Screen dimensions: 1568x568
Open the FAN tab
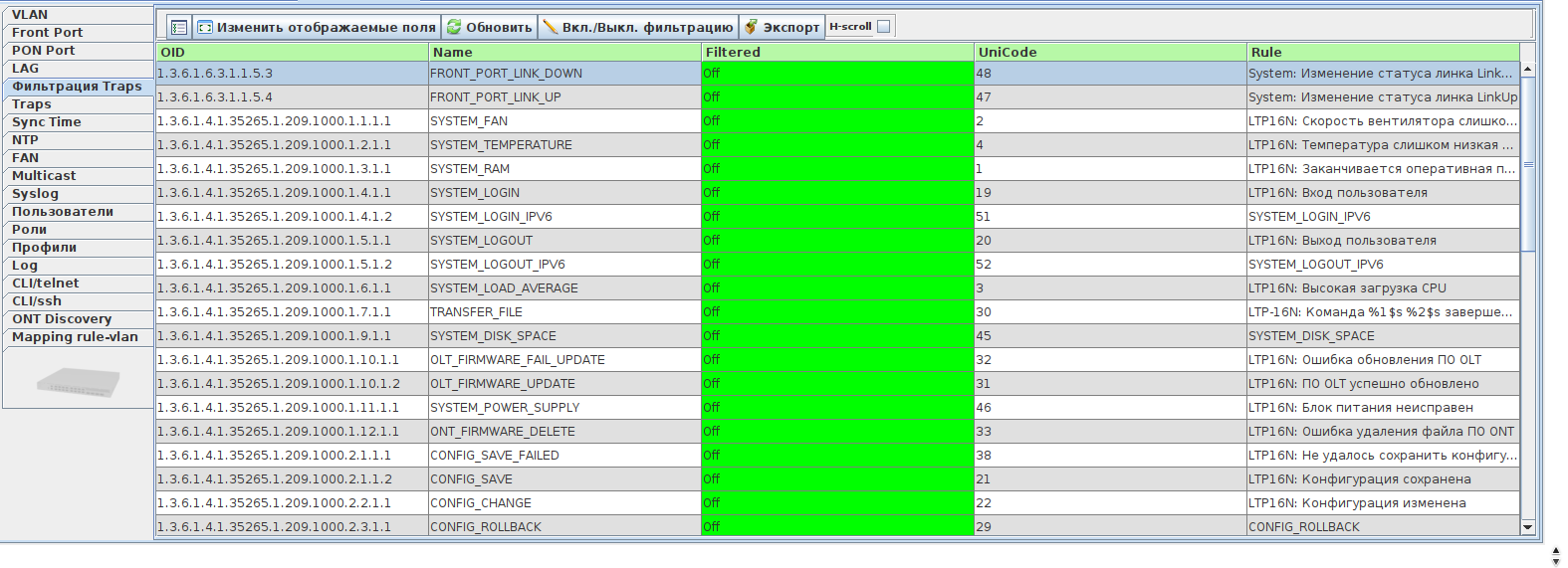(x=79, y=158)
